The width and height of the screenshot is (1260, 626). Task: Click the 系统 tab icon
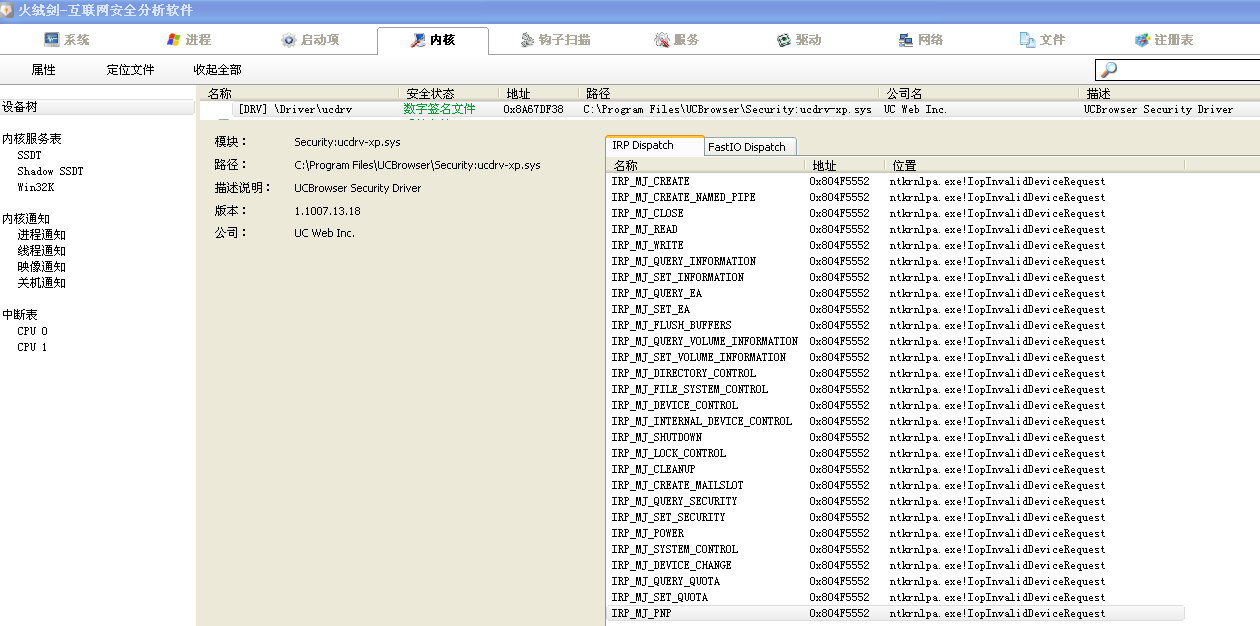[x=52, y=40]
